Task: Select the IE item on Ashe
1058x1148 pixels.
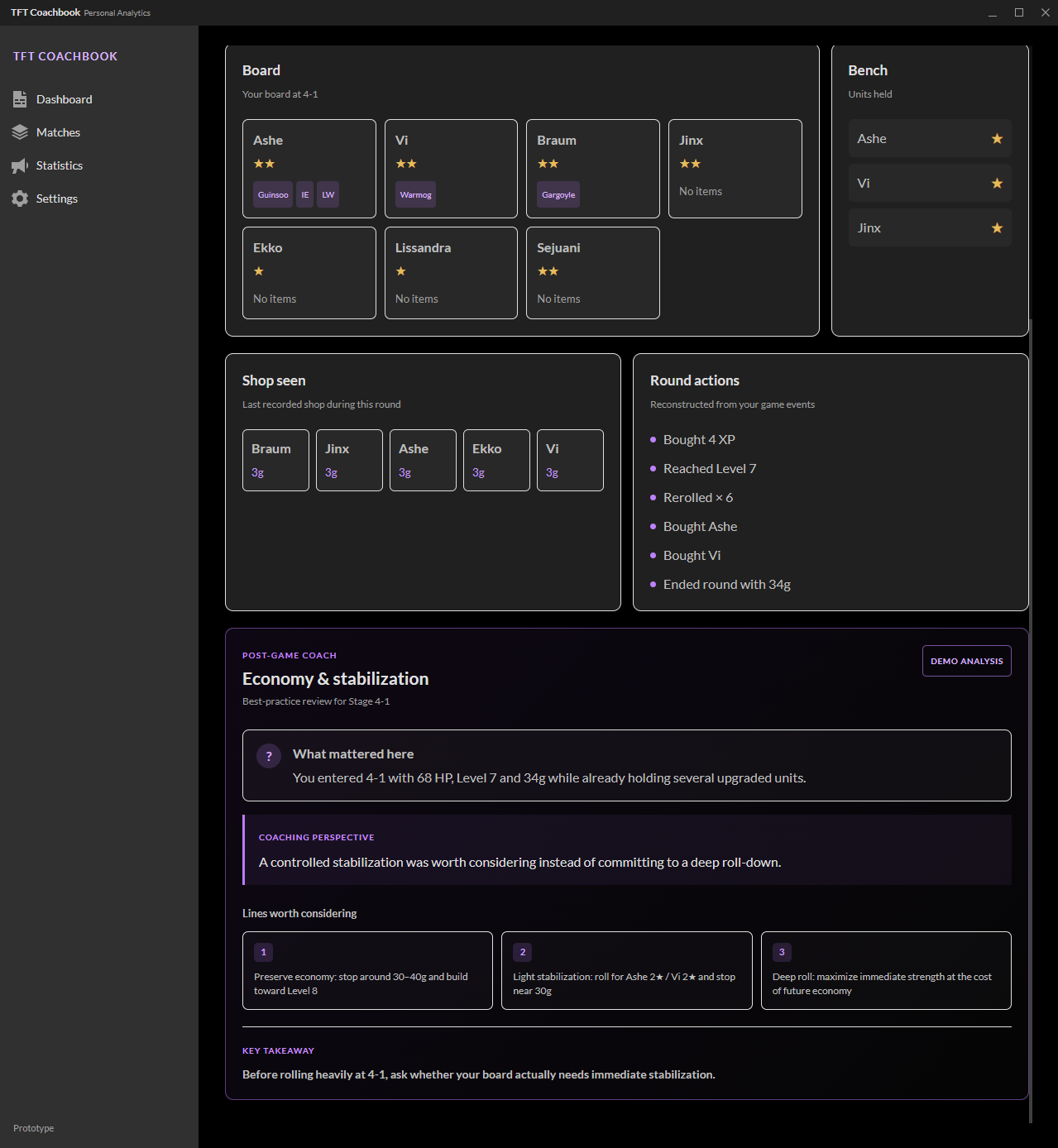Action: [305, 194]
